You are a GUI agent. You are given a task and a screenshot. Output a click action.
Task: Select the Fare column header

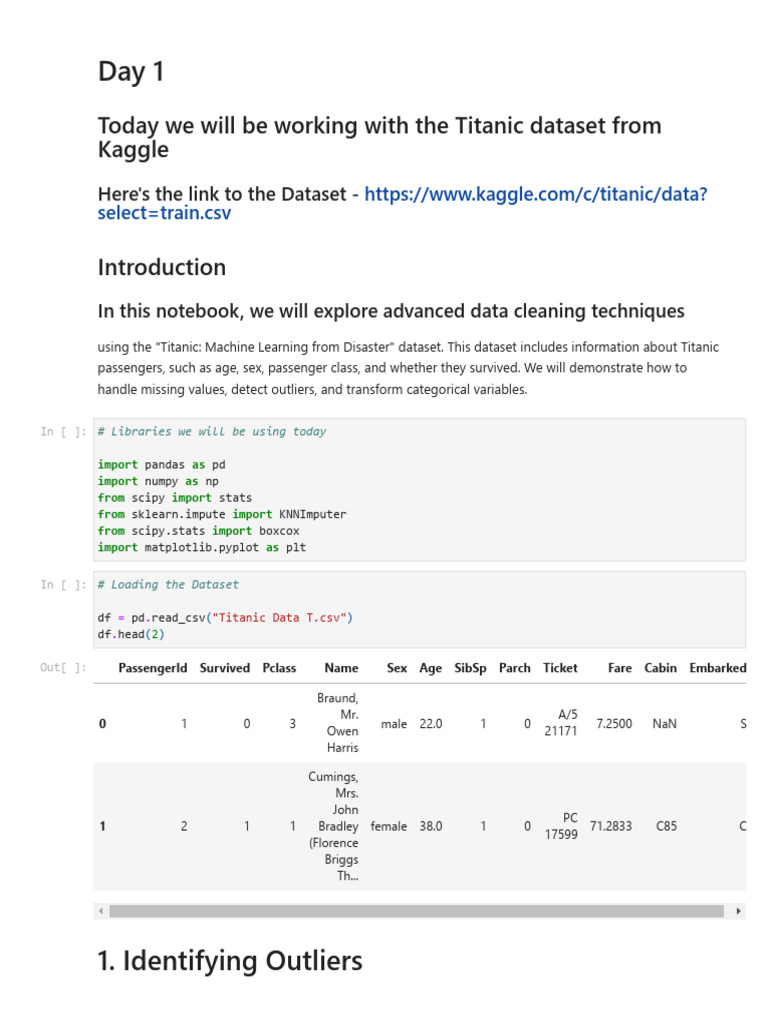coord(620,668)
